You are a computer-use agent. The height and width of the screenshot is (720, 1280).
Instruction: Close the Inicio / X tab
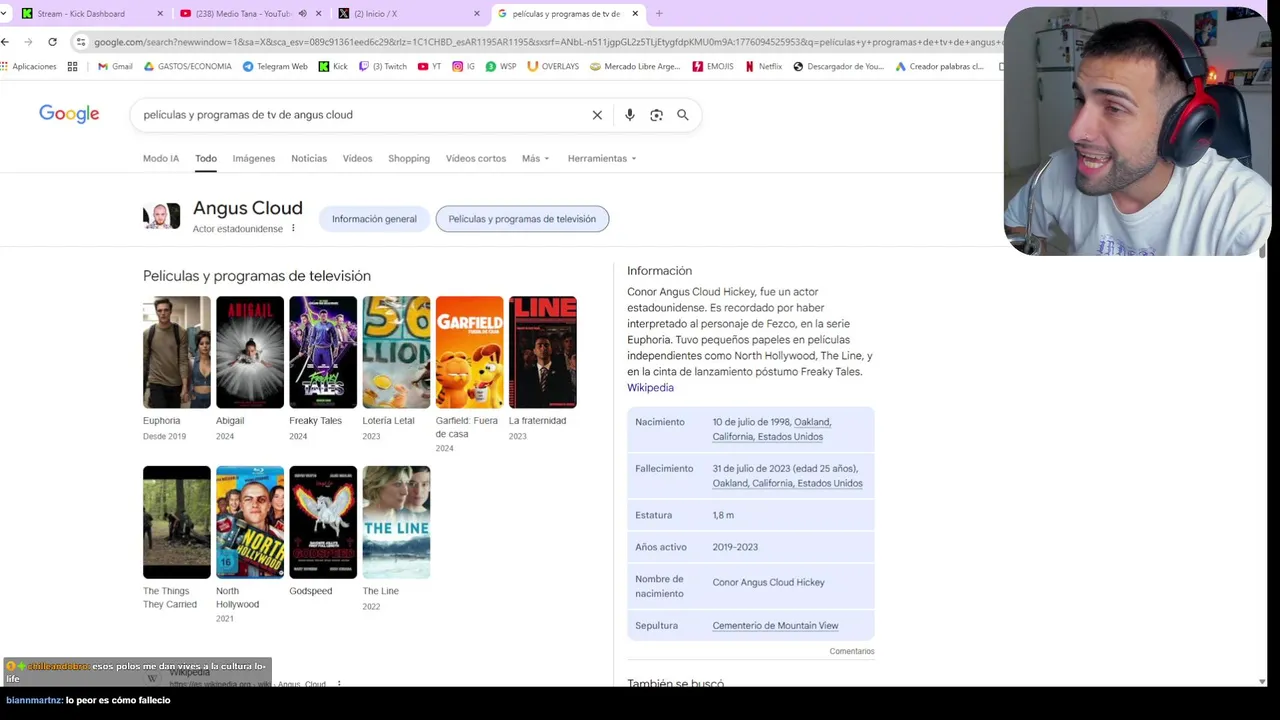(477, 14)
